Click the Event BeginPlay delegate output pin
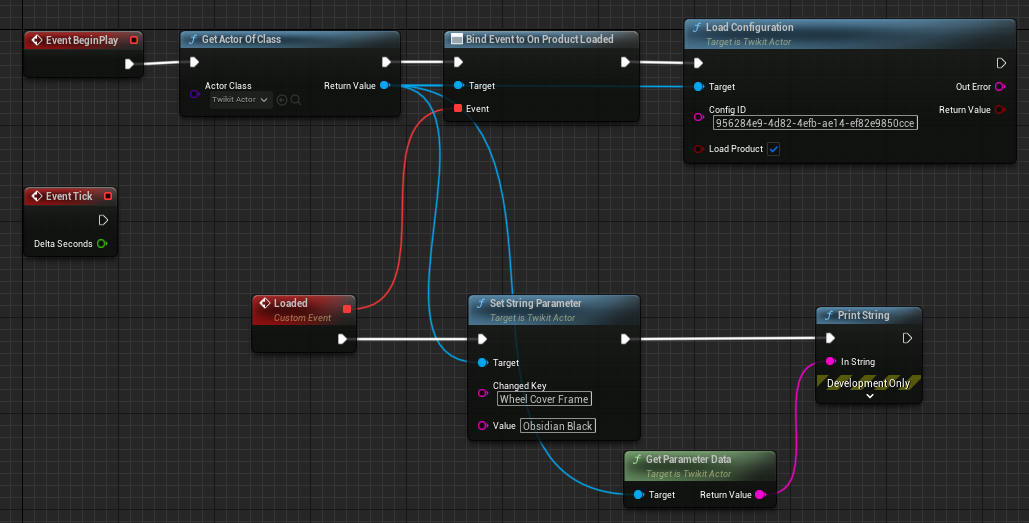 (x=134, y=41)
